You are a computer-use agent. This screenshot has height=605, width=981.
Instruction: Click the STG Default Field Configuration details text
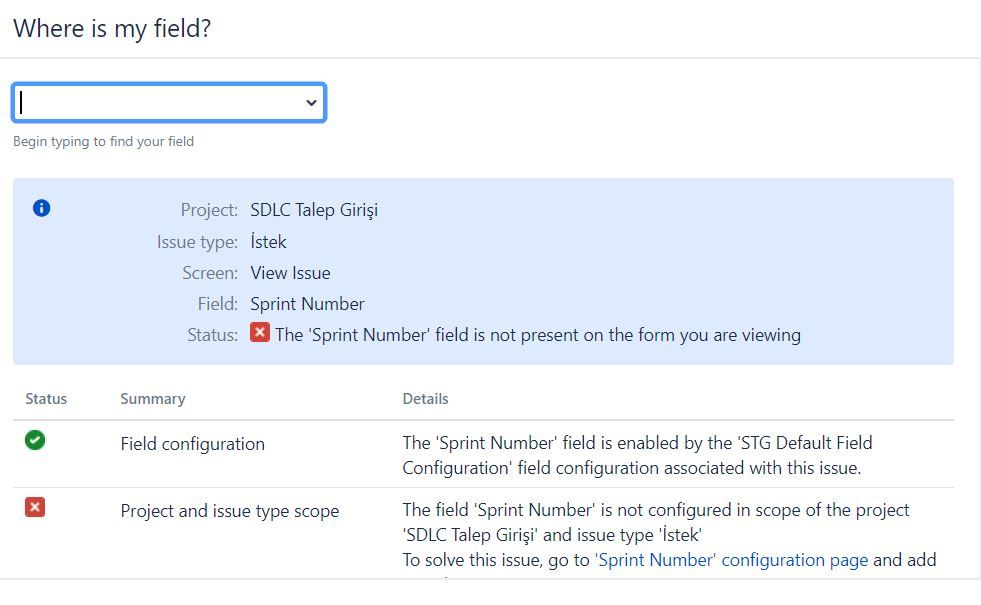pyautogui.click(x=637, y=455)
